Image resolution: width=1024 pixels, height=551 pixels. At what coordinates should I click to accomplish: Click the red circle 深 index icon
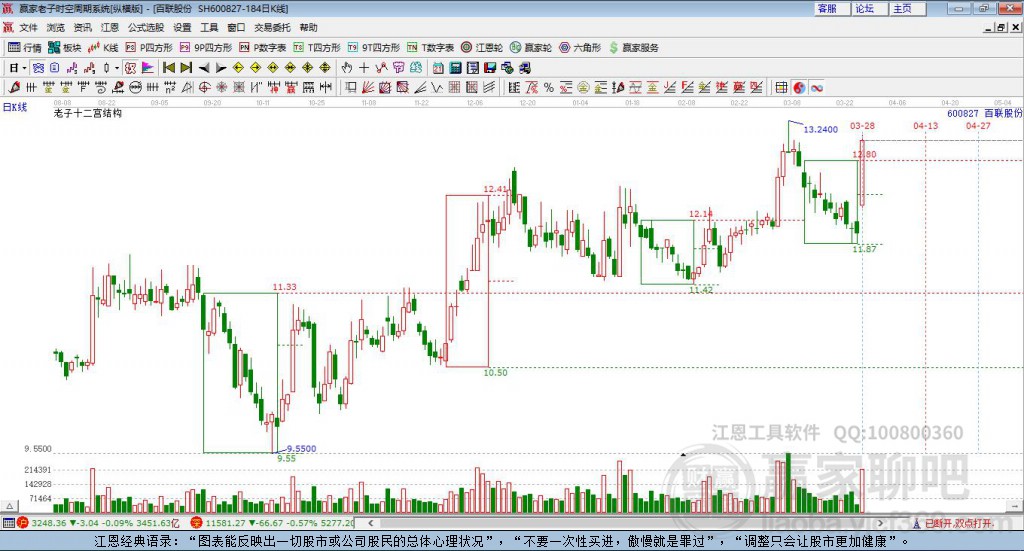pos(196,522)
